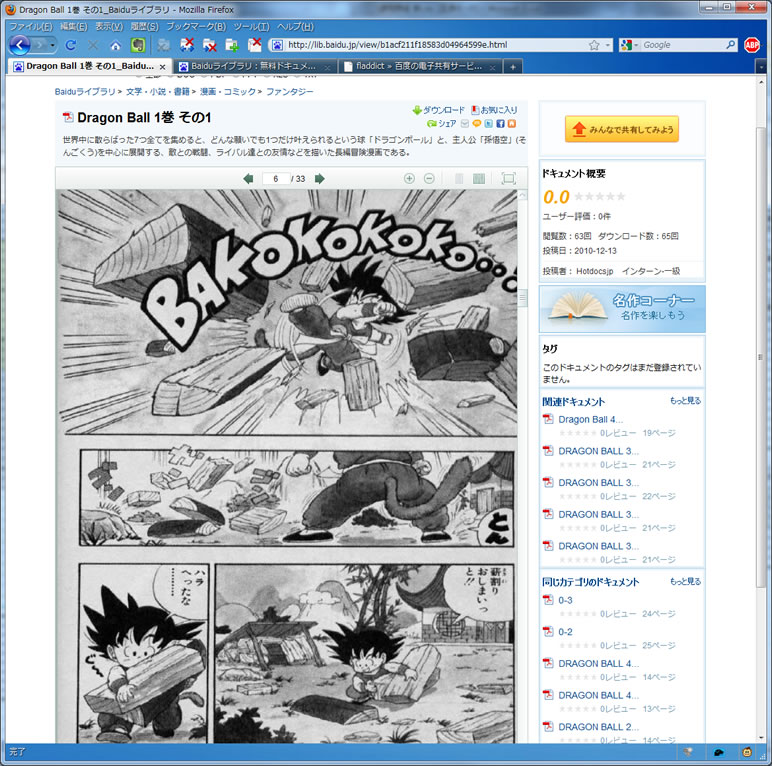Open the 名作コーナー banner
The image size is (772, 766).
(622, 309)
